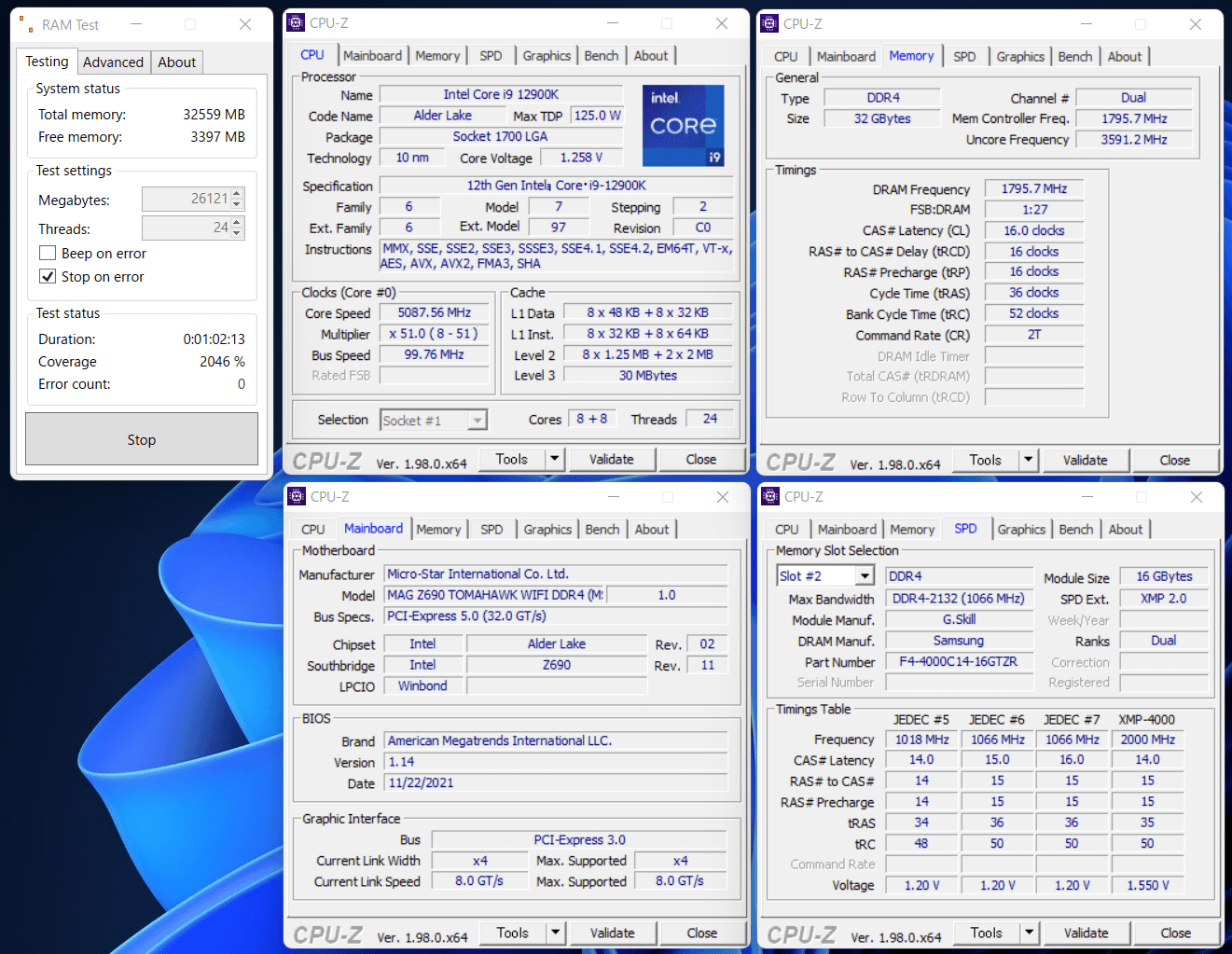The image size is (1232, 954).
Task: Expand Tools dropdown arrow in Memory tab window
Action: coord(1029,460)
